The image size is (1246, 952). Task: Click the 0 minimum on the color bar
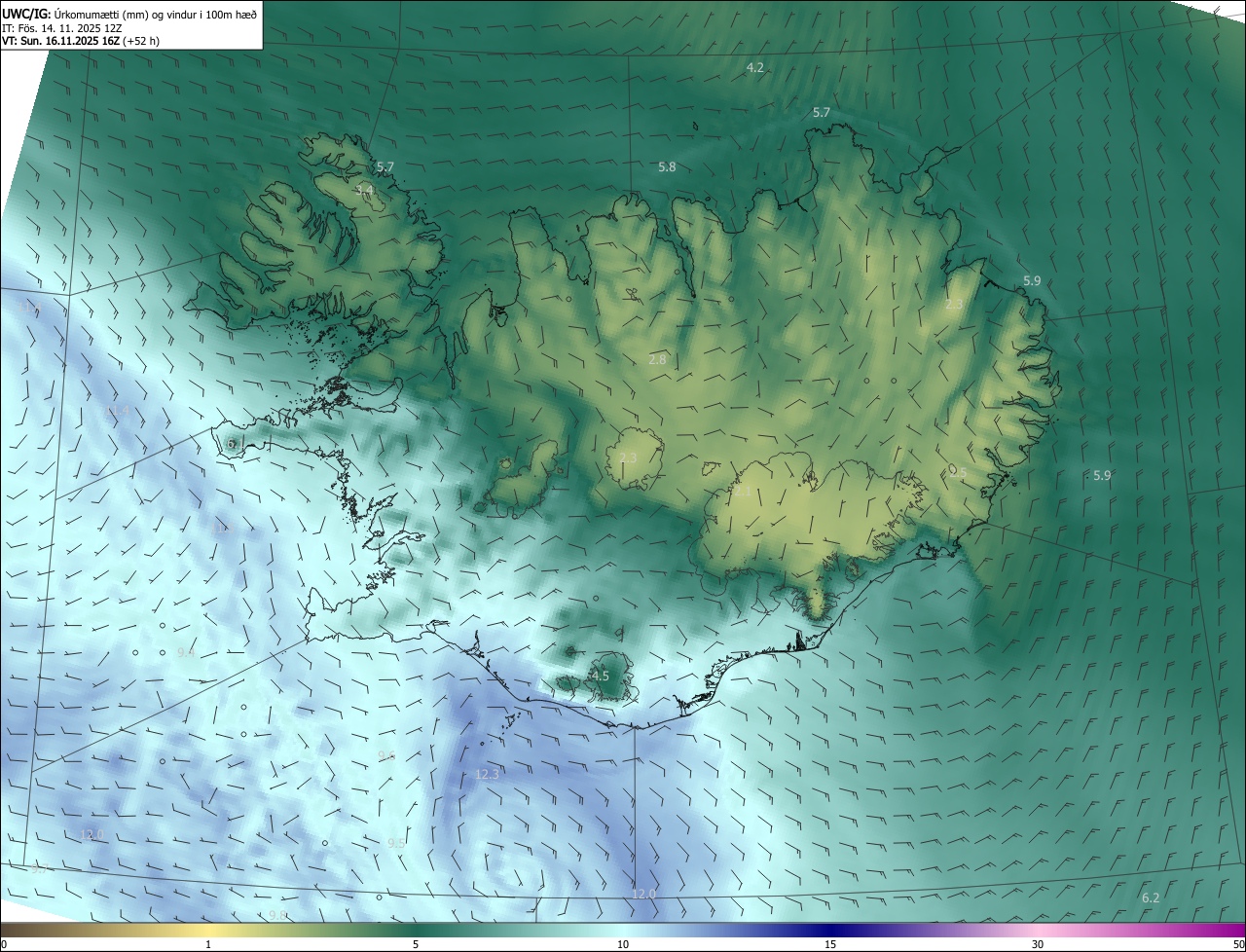[x=4, y=944]
